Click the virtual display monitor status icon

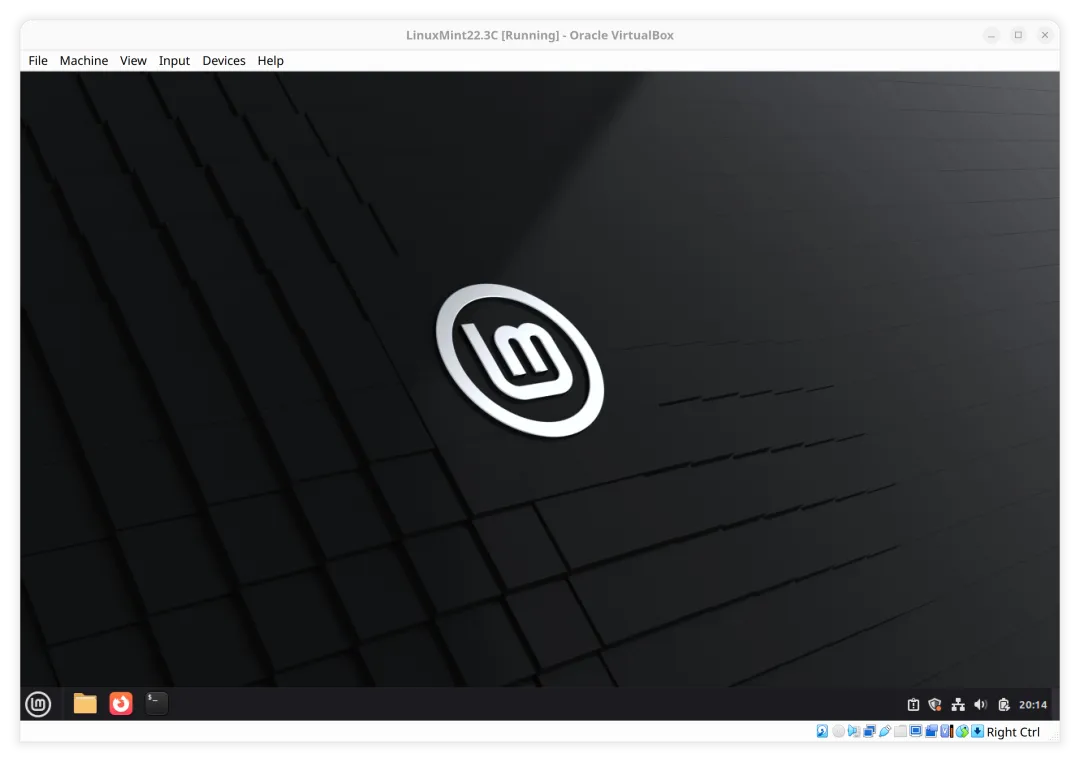pos(915,731)
